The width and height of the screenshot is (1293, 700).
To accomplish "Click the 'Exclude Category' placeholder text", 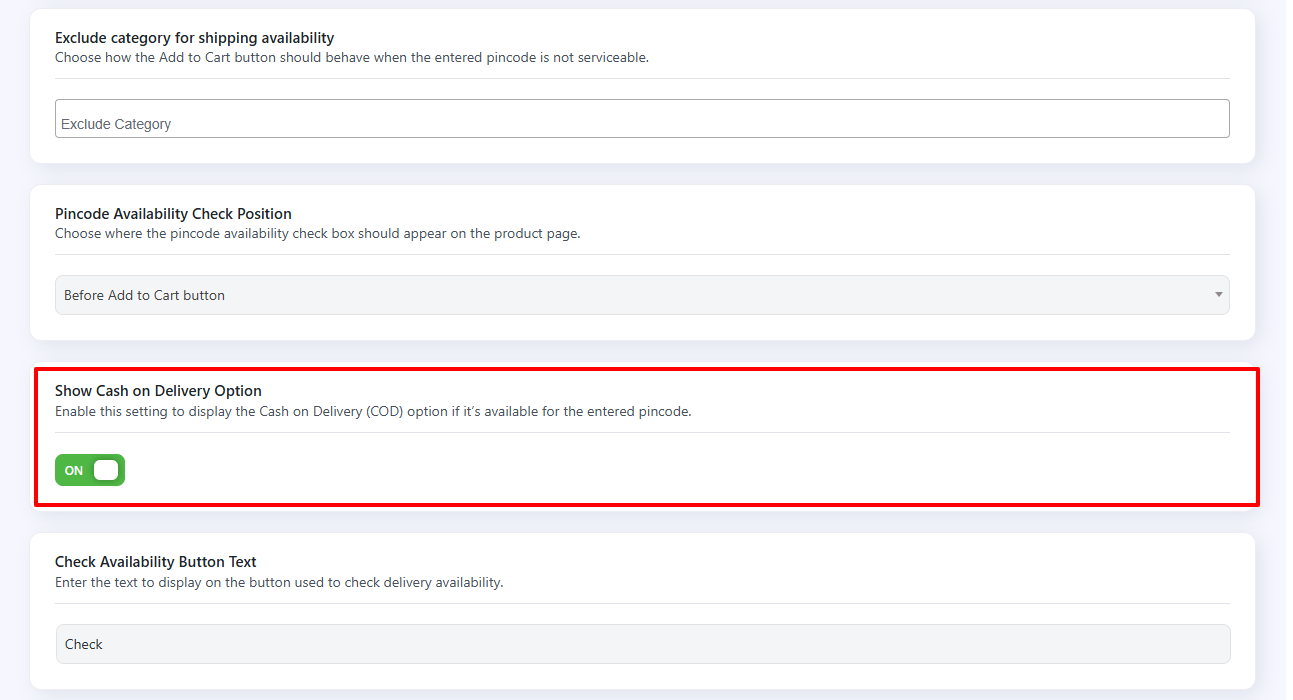I will [116, 124].
